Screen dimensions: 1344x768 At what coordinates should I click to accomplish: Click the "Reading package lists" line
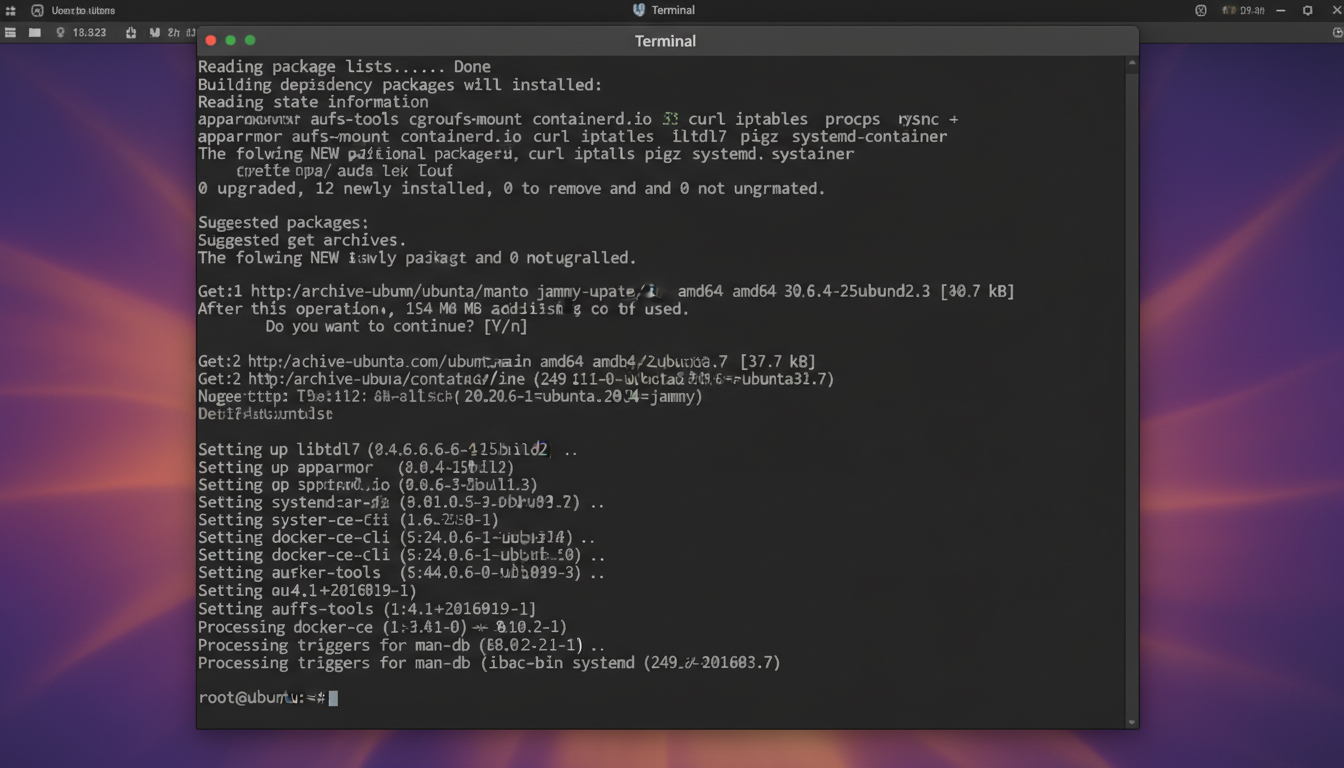pos(344,67)
